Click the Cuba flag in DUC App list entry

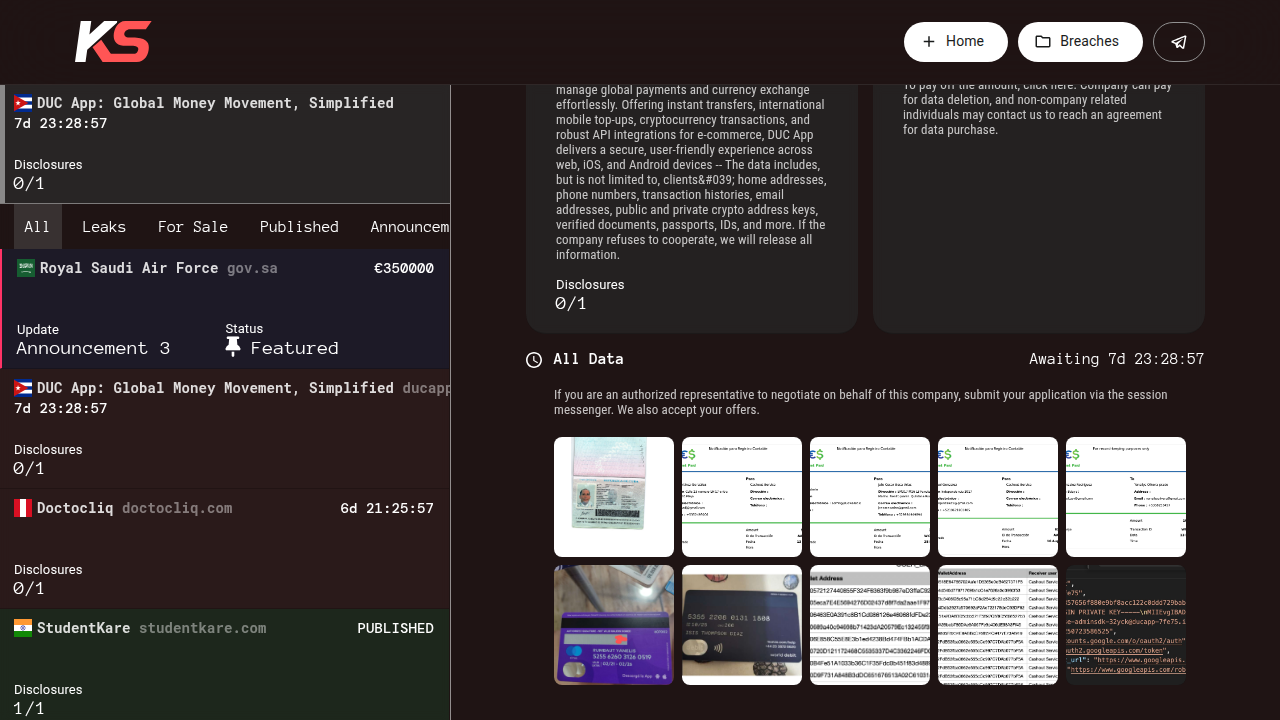[23, 388]
